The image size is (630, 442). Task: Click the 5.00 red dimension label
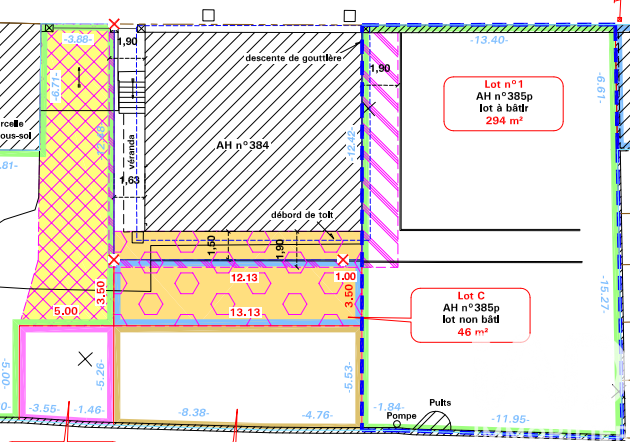click(x=66, y=311)
